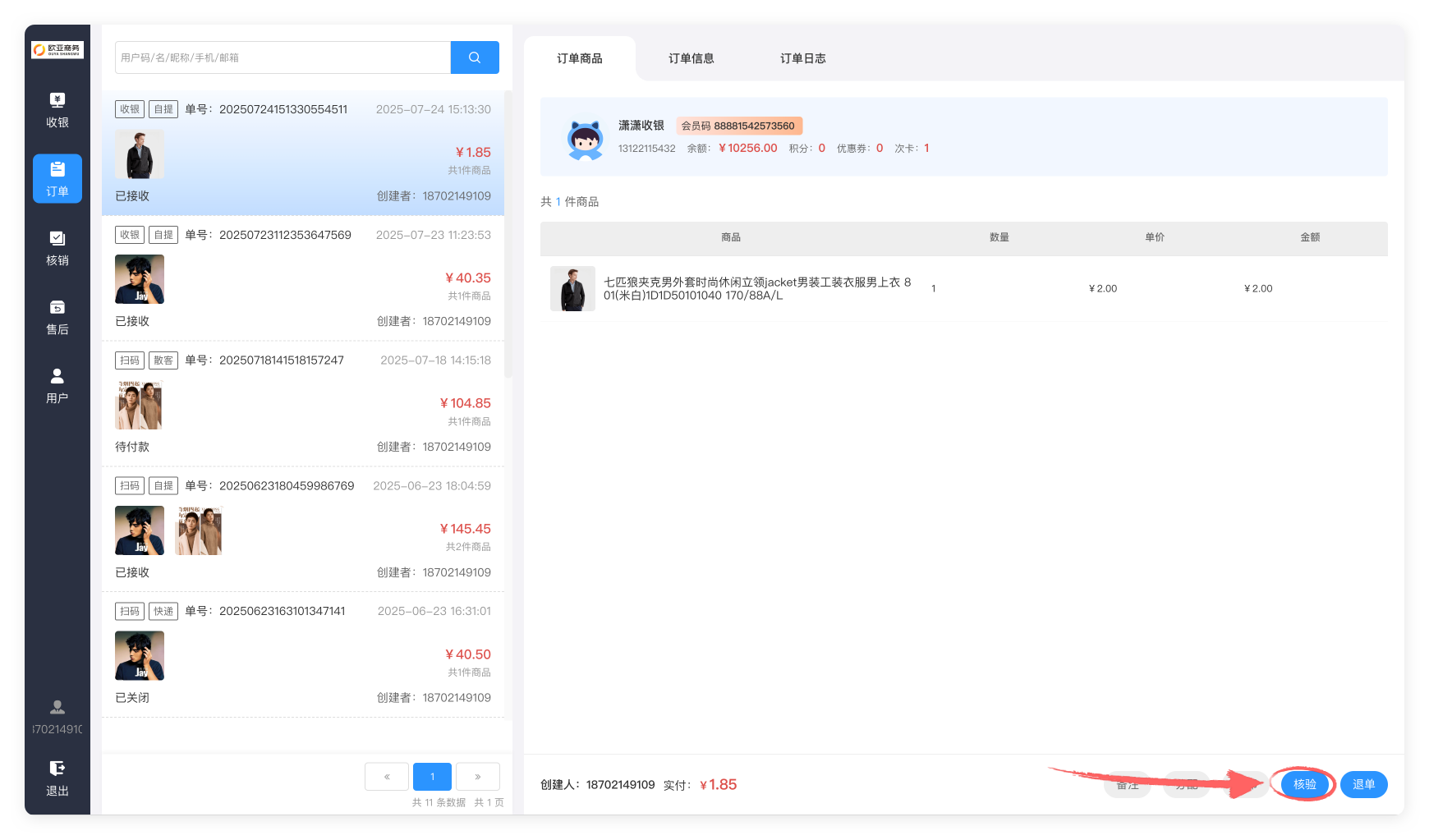
Task: Switch to the 订单信息 tab
Action: (691, 58)
